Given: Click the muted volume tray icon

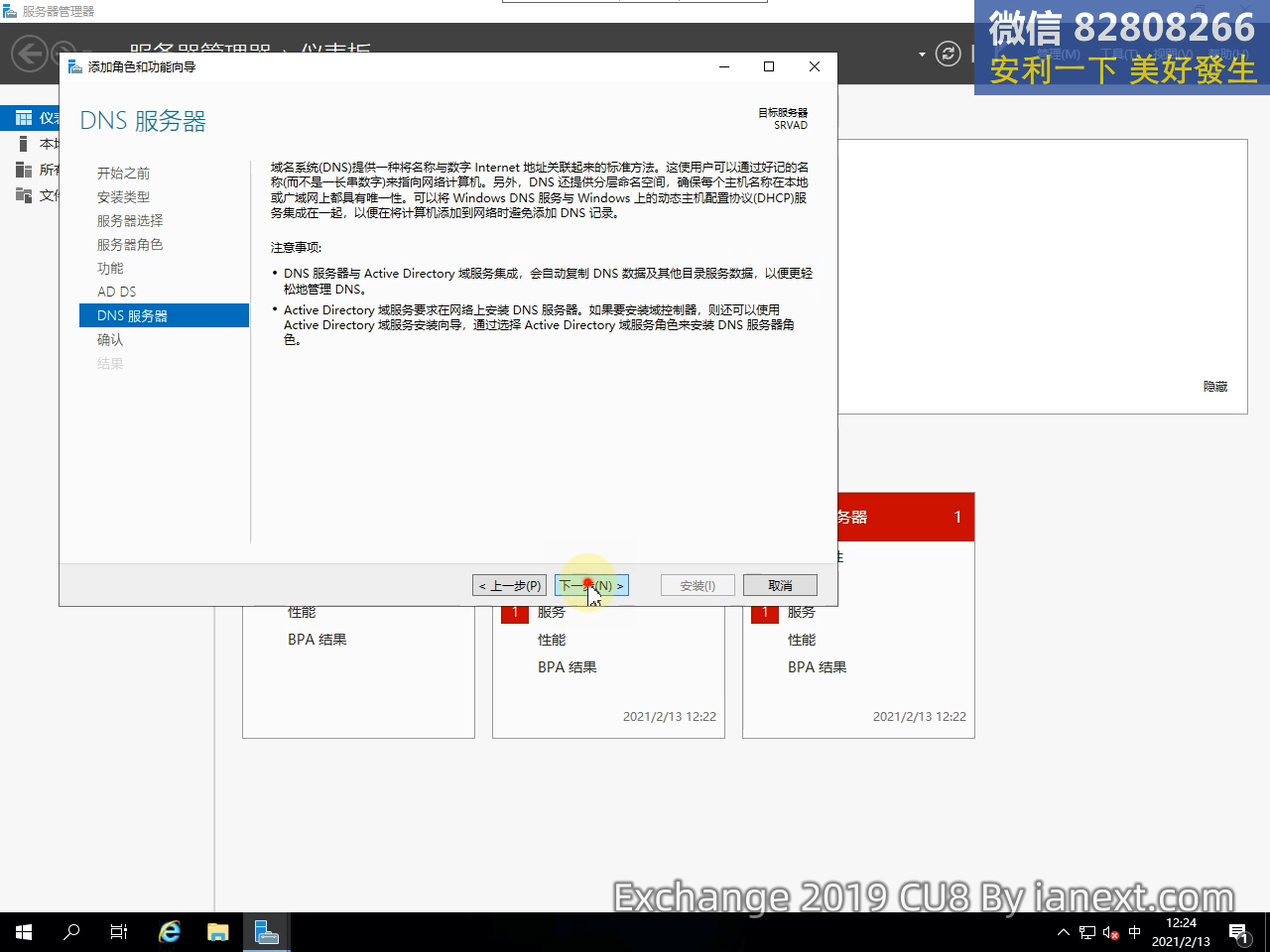Looking at the screenshot, I should tap(1111, 932).
